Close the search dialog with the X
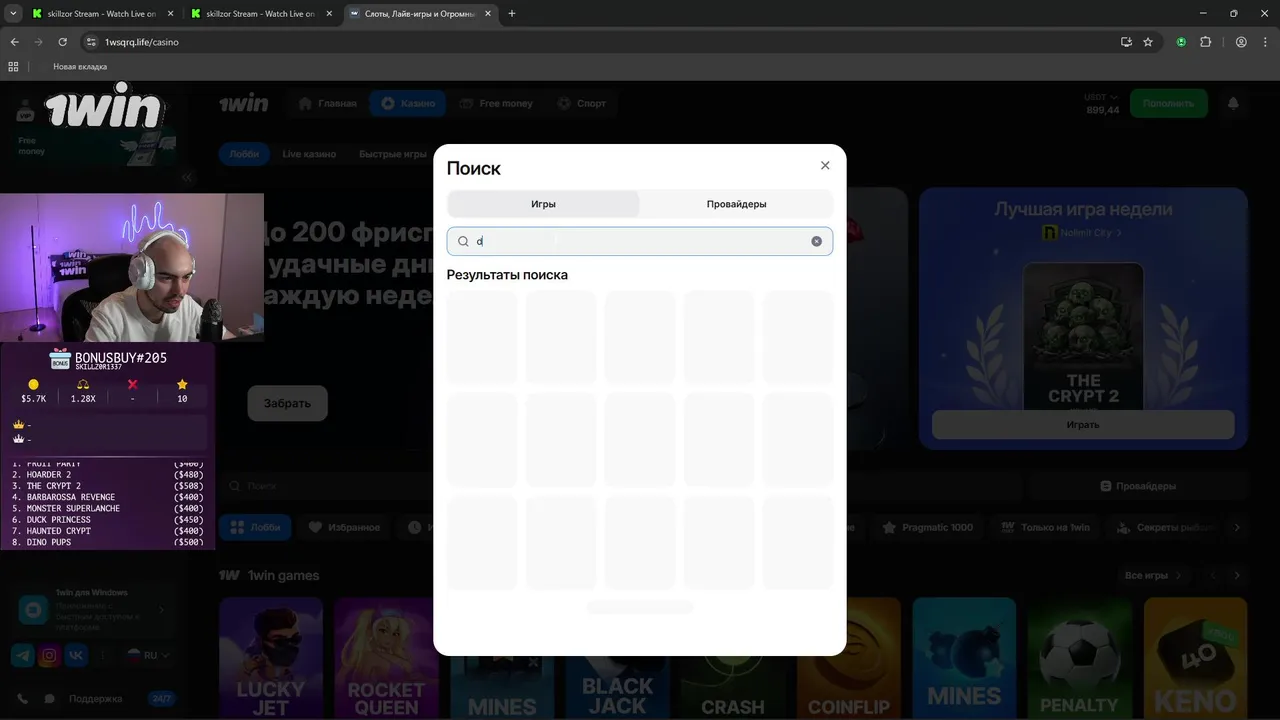This screenshot has height=720, width=1280. pos(825,166)
